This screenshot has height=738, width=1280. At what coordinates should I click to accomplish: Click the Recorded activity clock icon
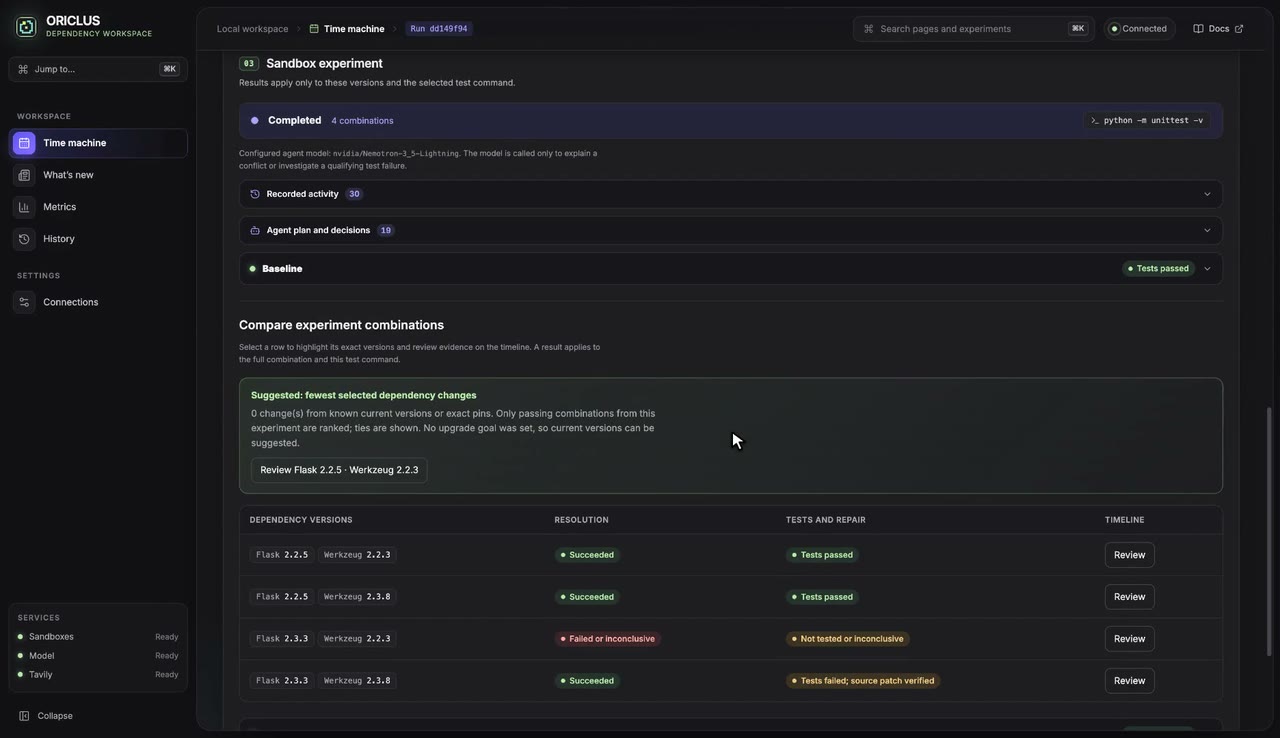[x=255, y=194]
